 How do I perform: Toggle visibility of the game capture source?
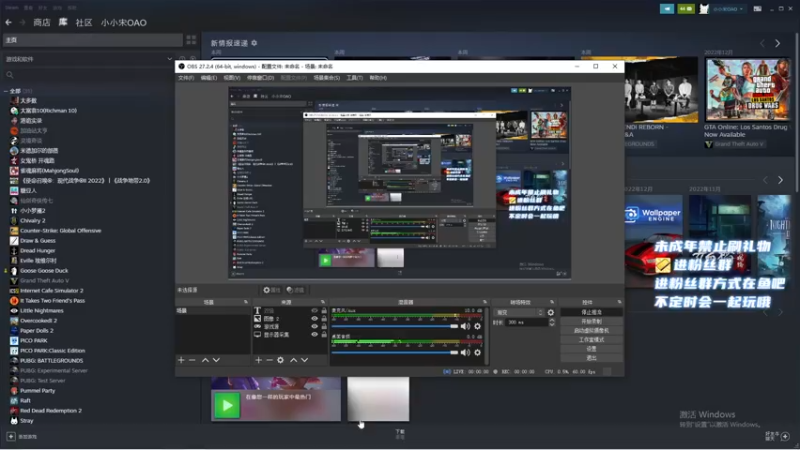314,327
